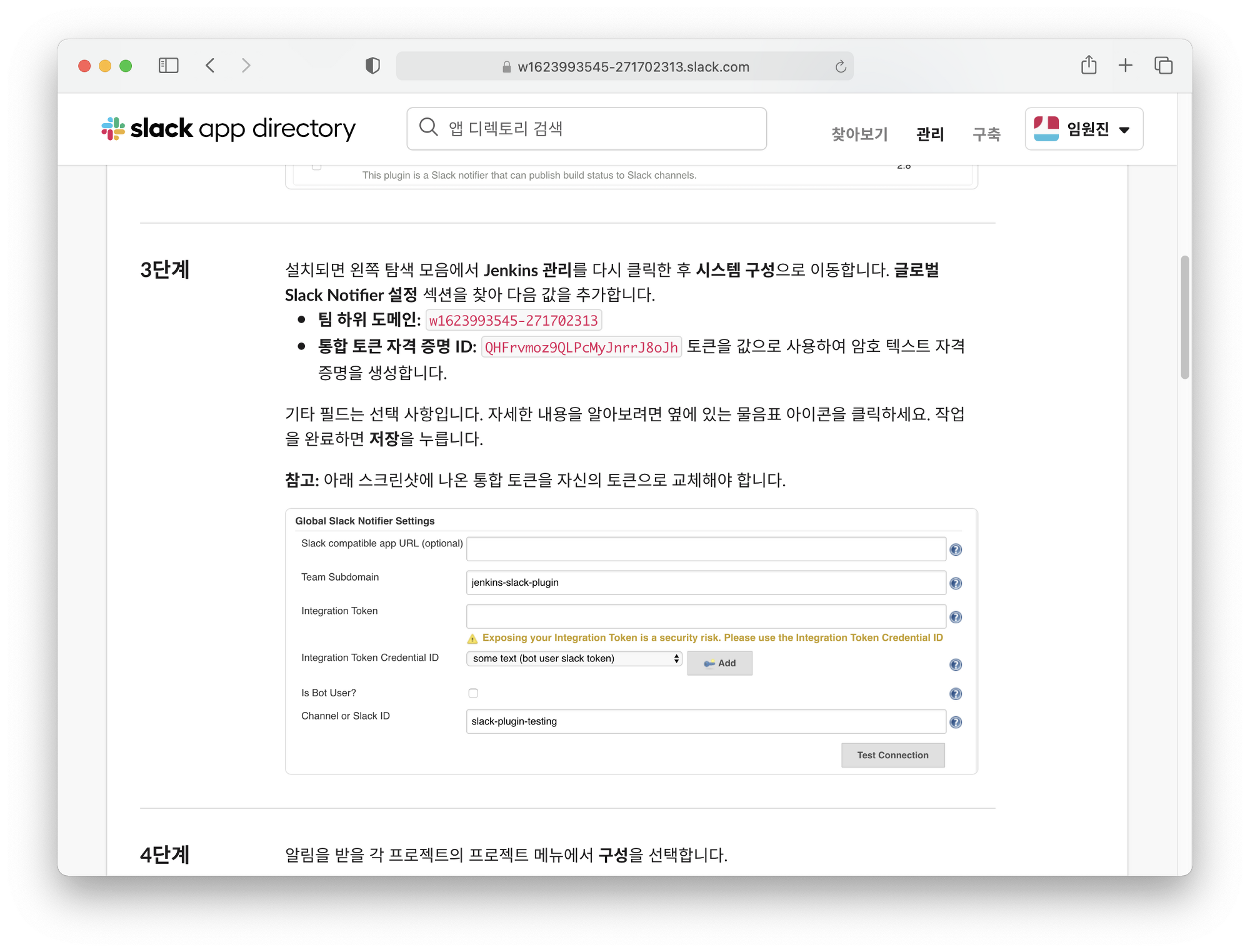Reload the page with the refresh icon
Image resolution: width=1250 pixels, height=952 pixels.
click(x=841, y=67)
